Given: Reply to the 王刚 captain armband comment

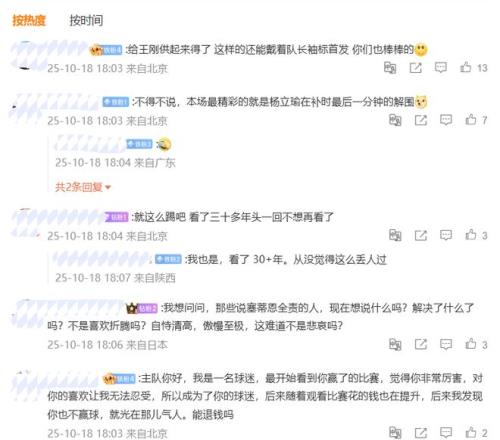Looking at the screenshot, I should (x=440, y=68).
